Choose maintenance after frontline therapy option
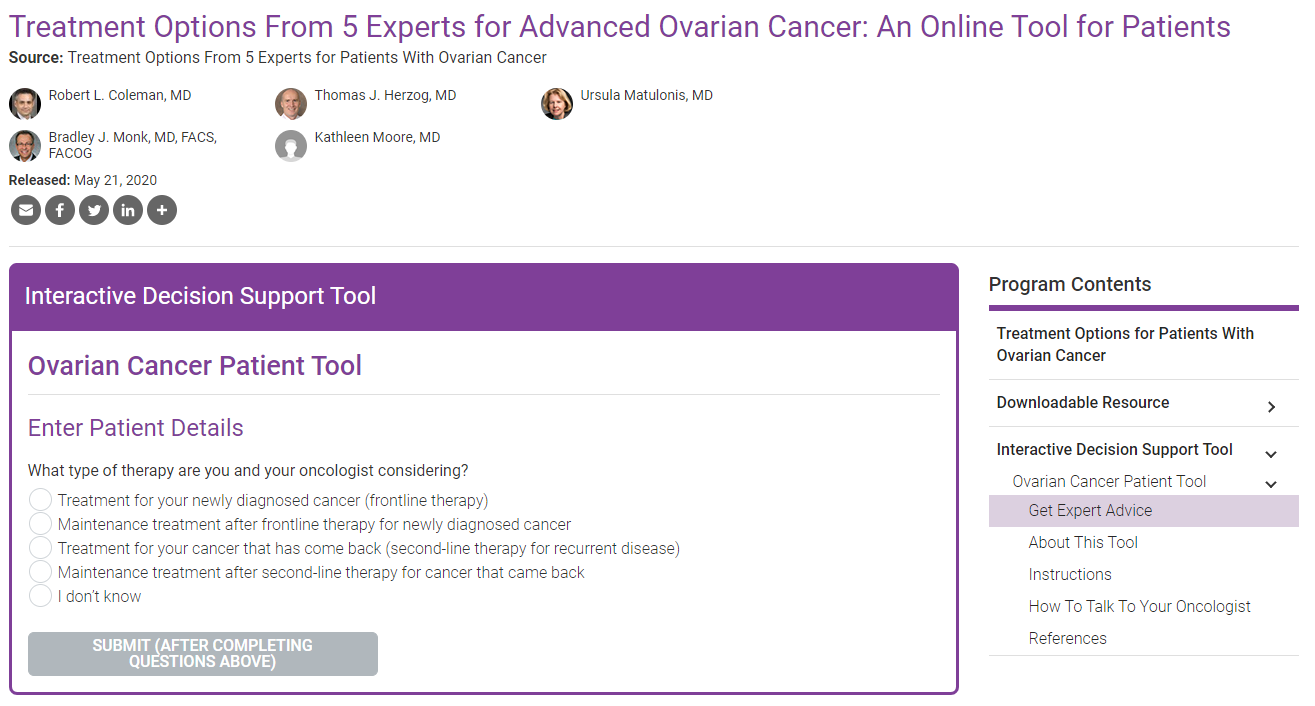This screenshot has height=706, width=1315. pos(40,524)
